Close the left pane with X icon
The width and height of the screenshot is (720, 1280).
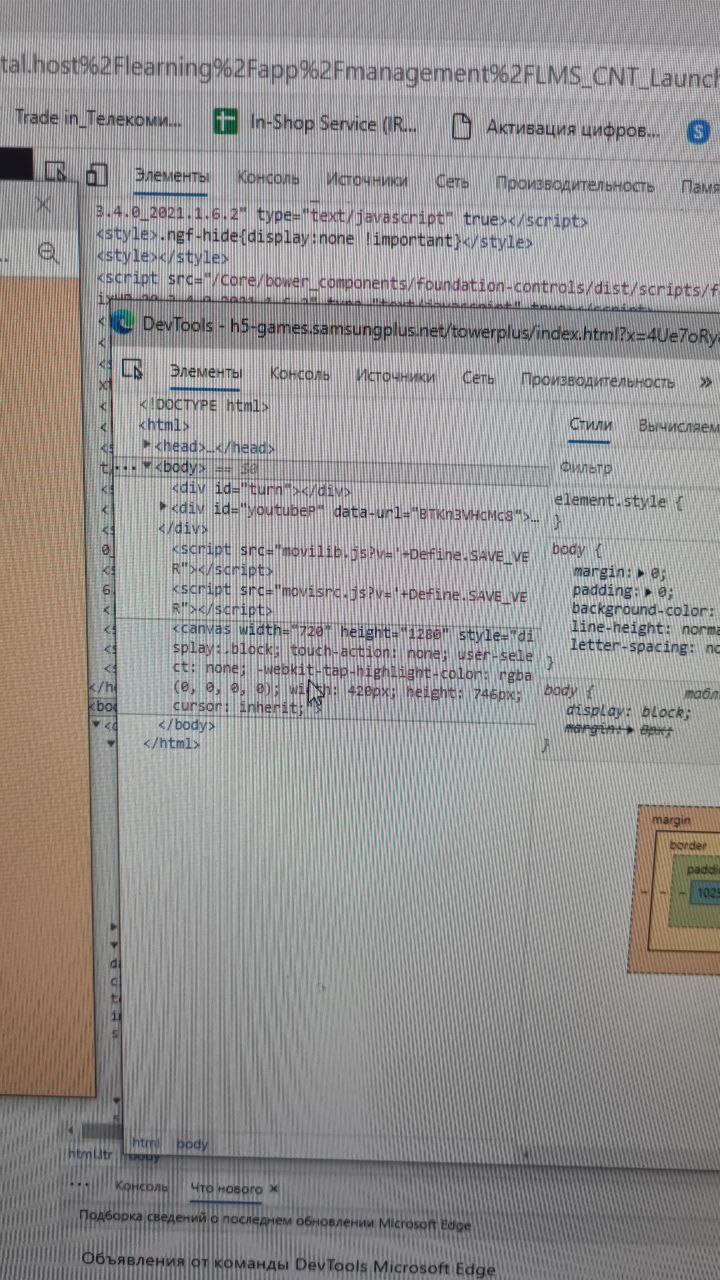[43, 205]
